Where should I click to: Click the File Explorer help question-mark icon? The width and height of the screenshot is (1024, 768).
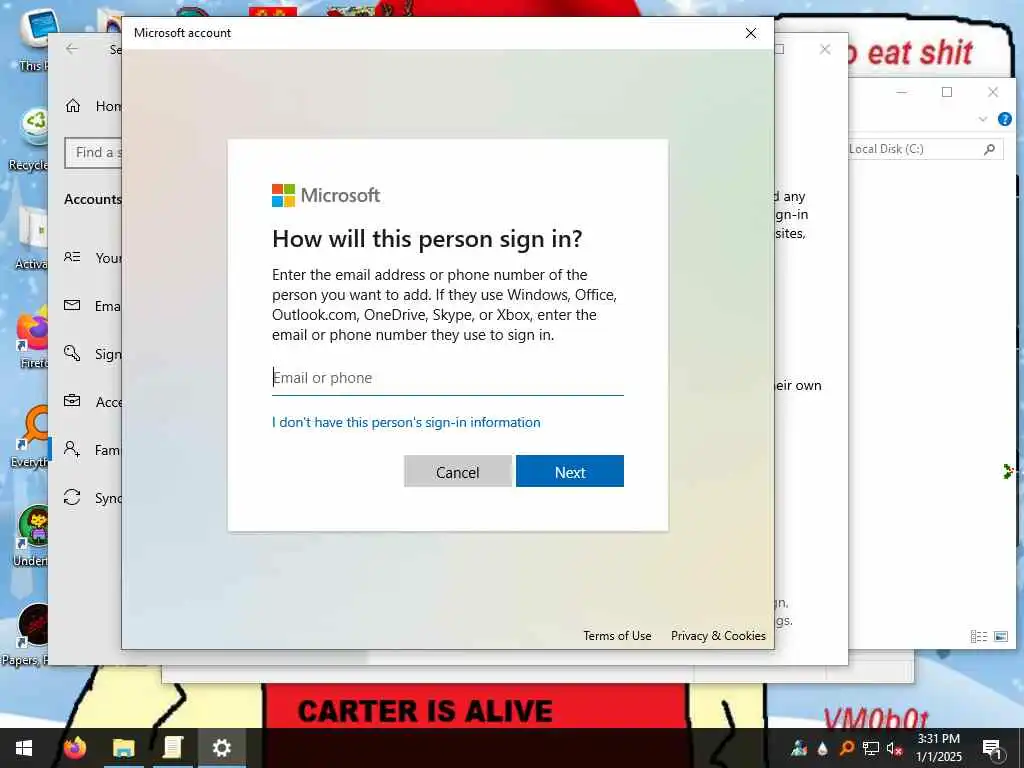point(1004,119)
